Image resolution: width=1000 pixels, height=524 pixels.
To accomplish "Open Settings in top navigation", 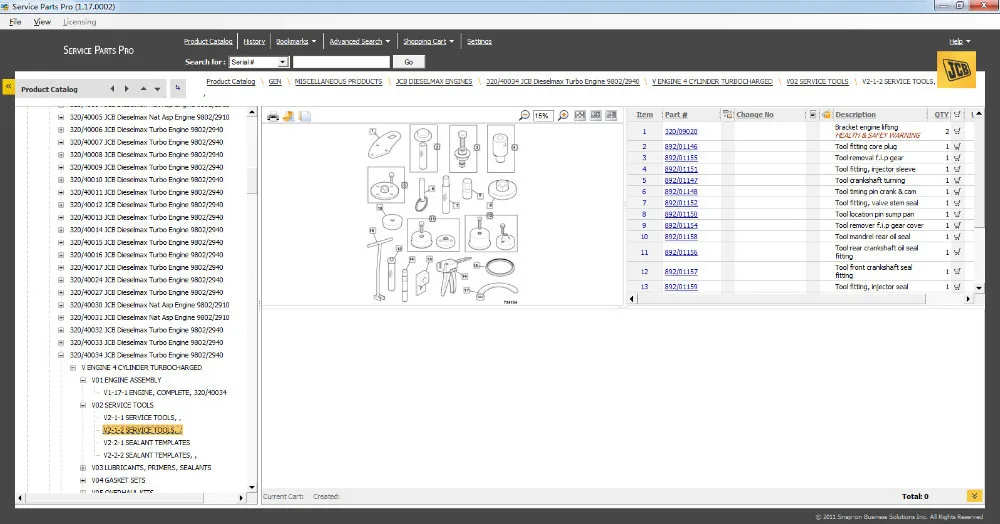I will (479, 41).
